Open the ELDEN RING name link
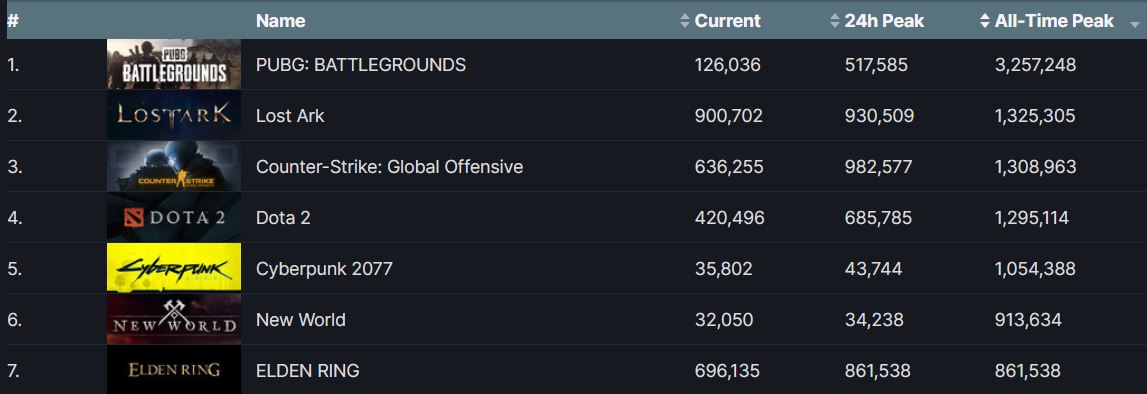 (307, 371)
